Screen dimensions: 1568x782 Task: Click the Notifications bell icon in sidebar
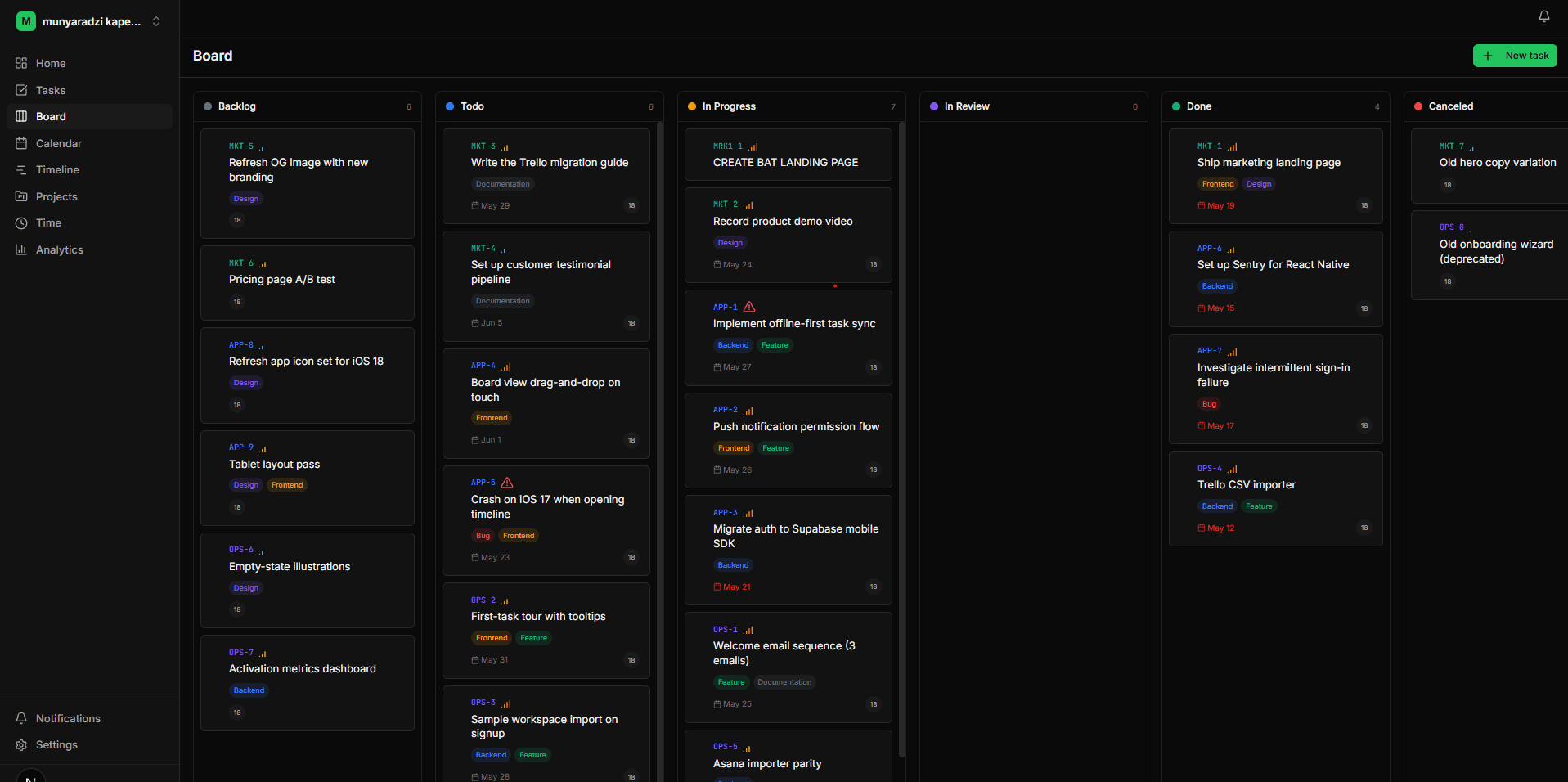(21, 718)
